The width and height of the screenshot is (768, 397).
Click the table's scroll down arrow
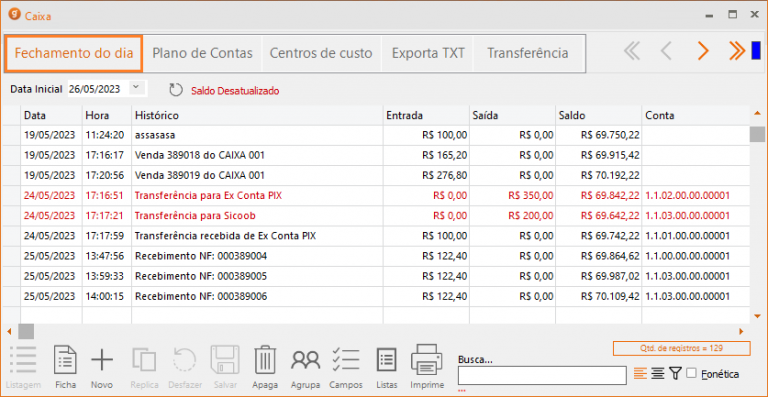point(757,316)
